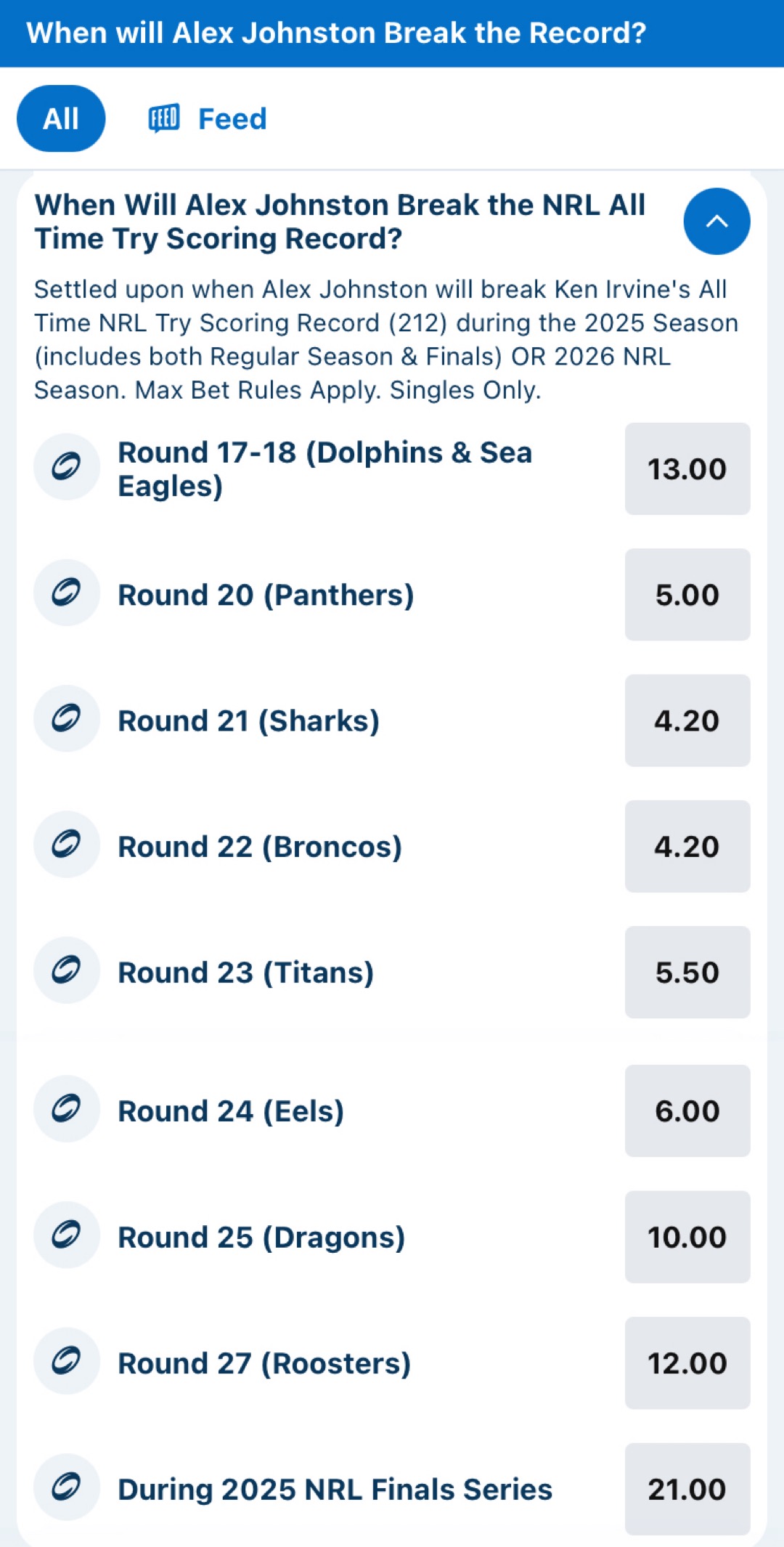Tap the page title header bar
784x1547 pixels.
[x=392, y=33]
